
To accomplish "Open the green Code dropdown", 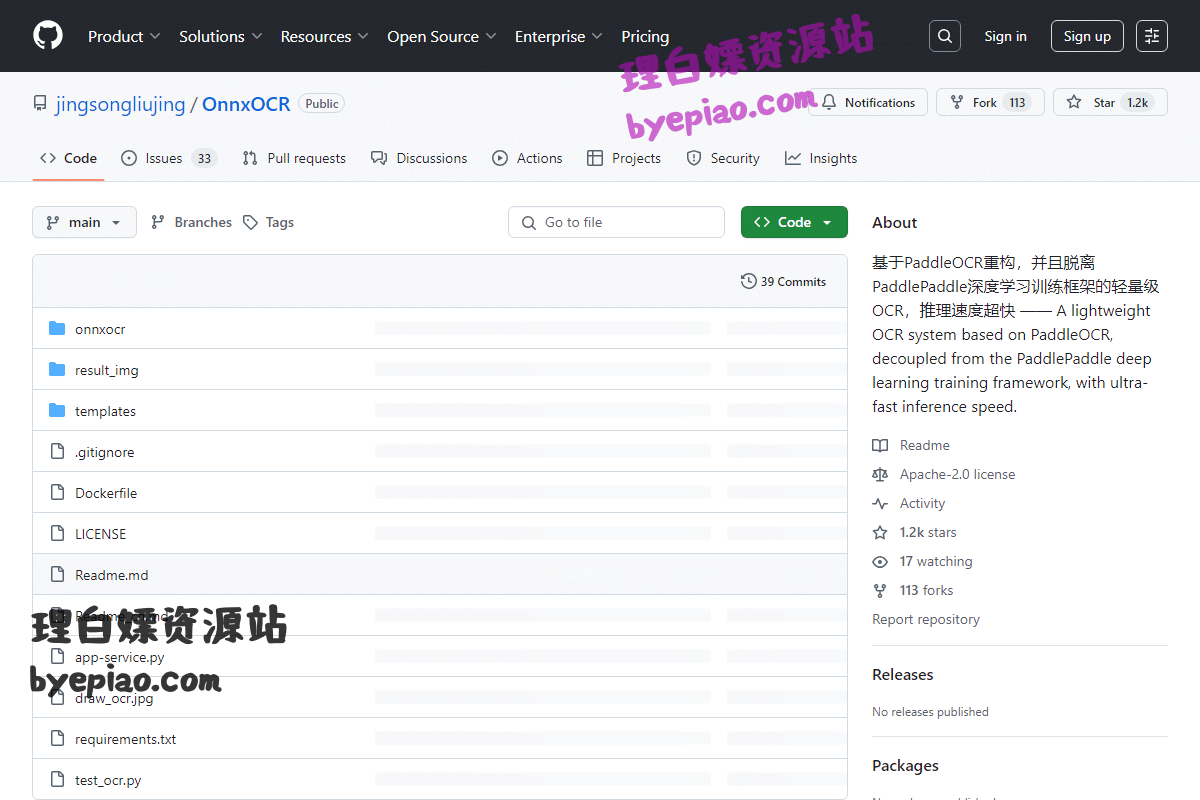I will 794,222.
